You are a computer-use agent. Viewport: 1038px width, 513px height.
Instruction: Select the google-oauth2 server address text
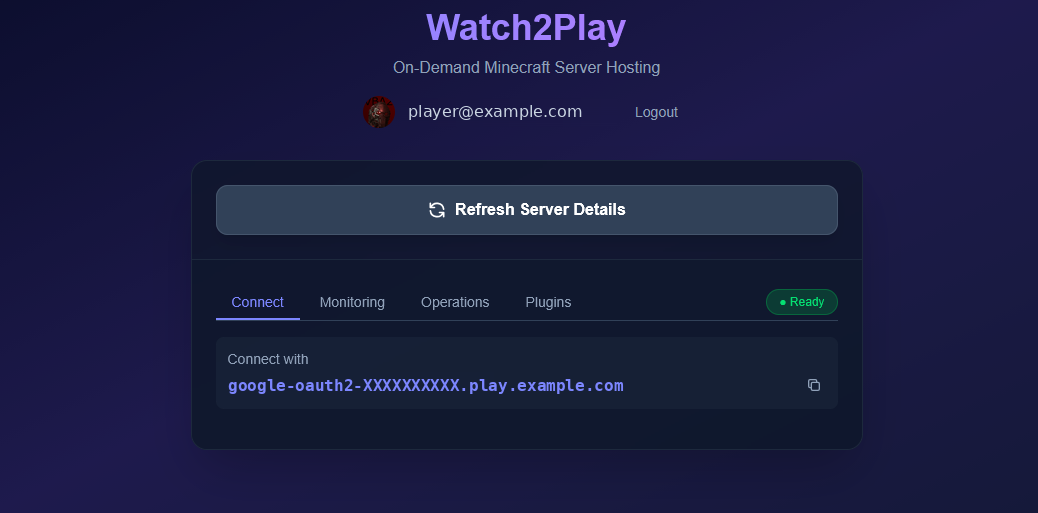426,385
